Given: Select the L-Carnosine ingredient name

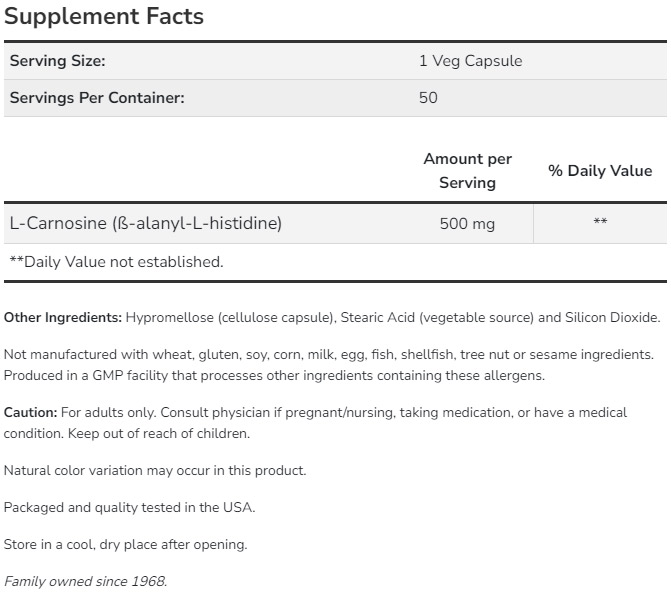Looking at the screenshot, I should tap(146, 223).
